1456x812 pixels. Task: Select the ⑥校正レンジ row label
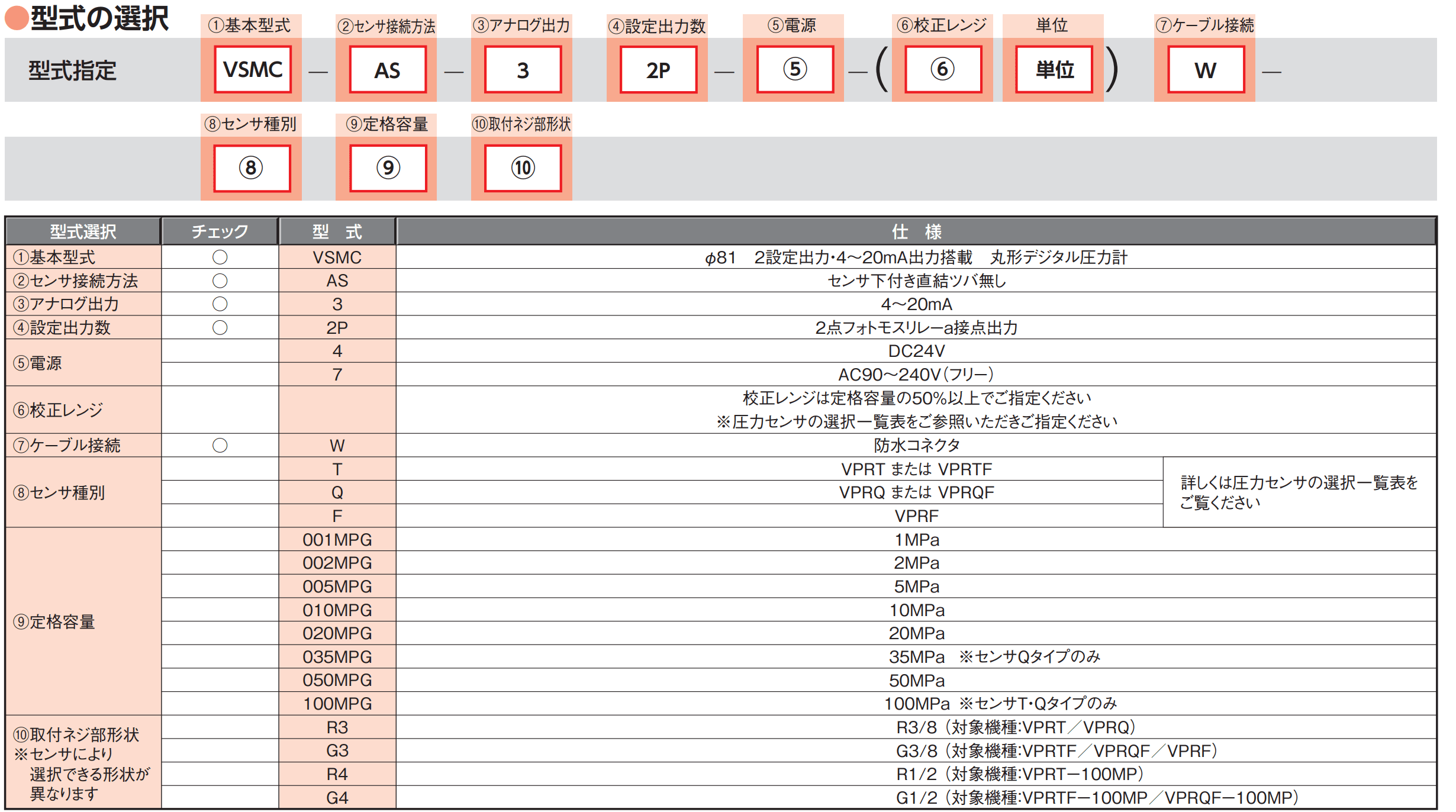click(x=83, y=410)
